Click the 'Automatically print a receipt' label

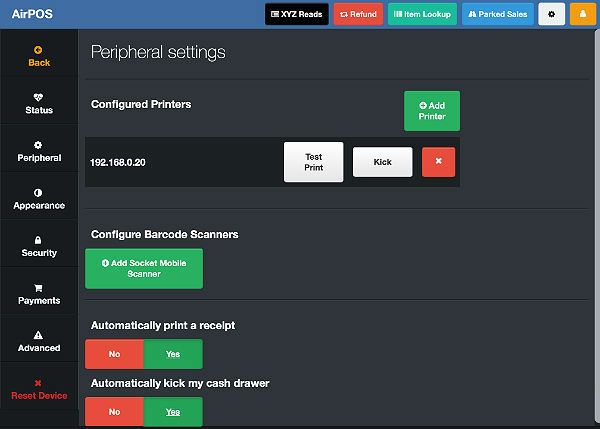163,326
